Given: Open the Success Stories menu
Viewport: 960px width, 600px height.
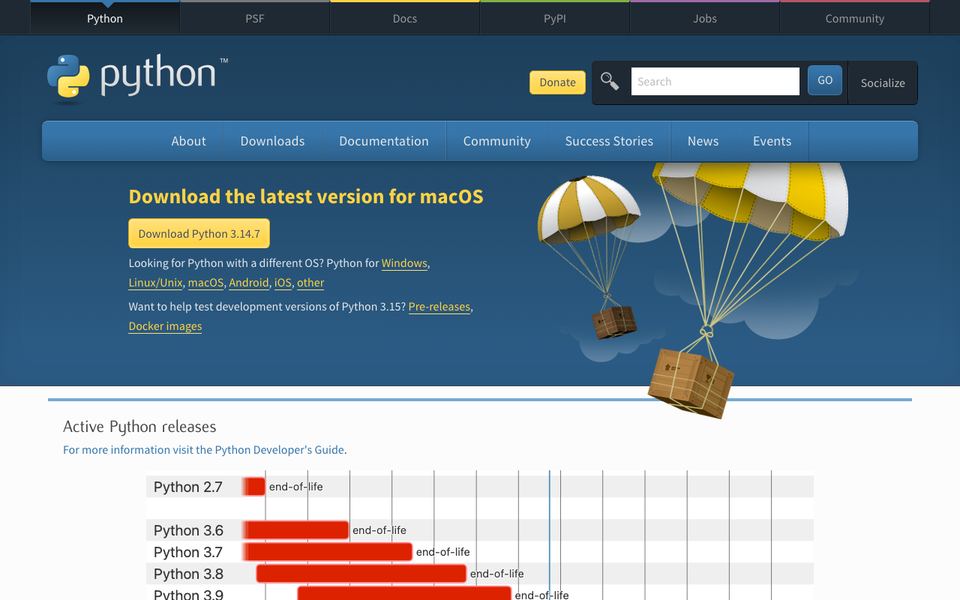Looking at the screenshot, I should [609, 141].
